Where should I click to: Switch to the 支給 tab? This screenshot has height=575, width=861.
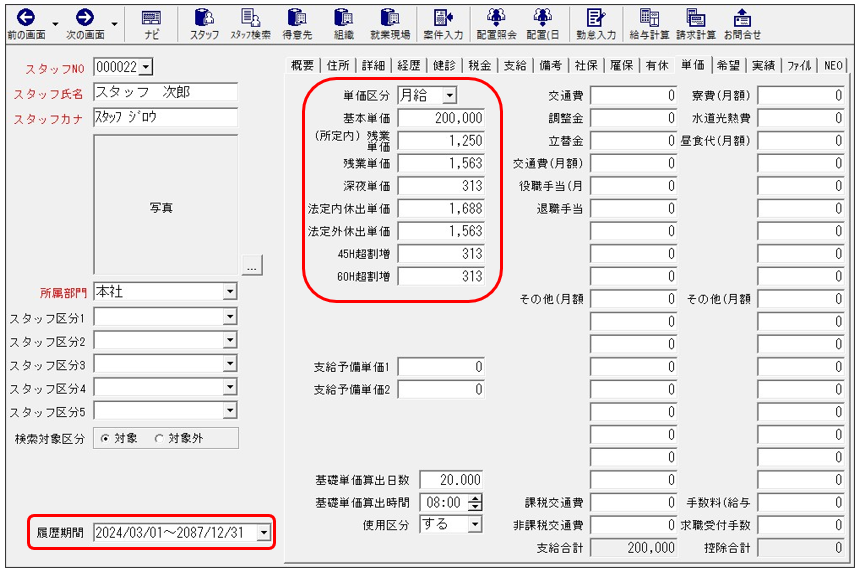(x=515, y=65)
